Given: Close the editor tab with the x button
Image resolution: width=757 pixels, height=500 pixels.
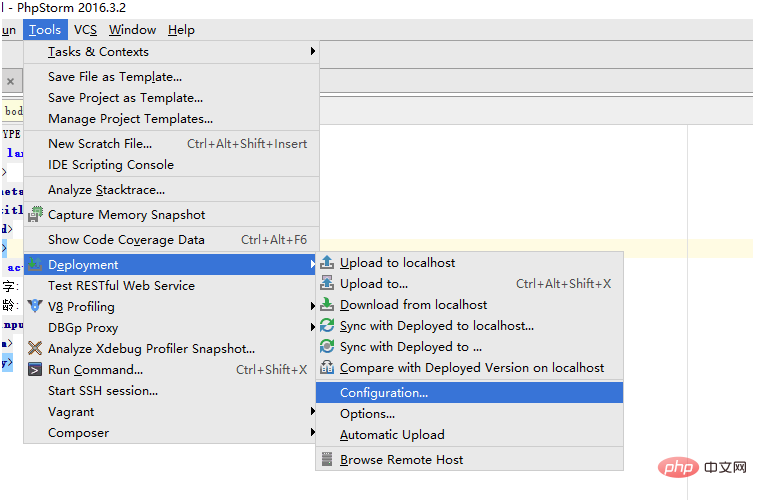Looking at the screenshot, I should [x=11, y=82].
